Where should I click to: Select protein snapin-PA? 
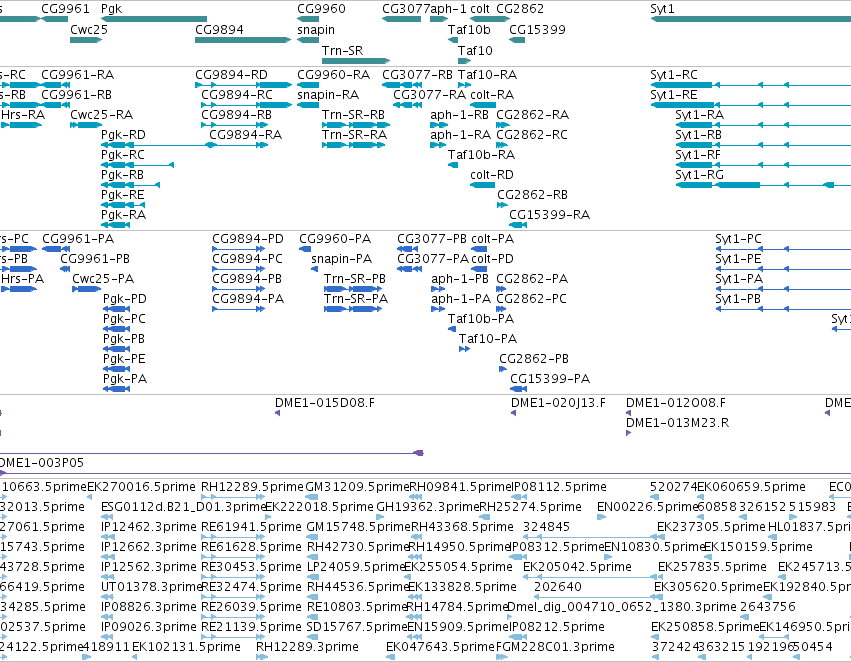tap(341, 259)
